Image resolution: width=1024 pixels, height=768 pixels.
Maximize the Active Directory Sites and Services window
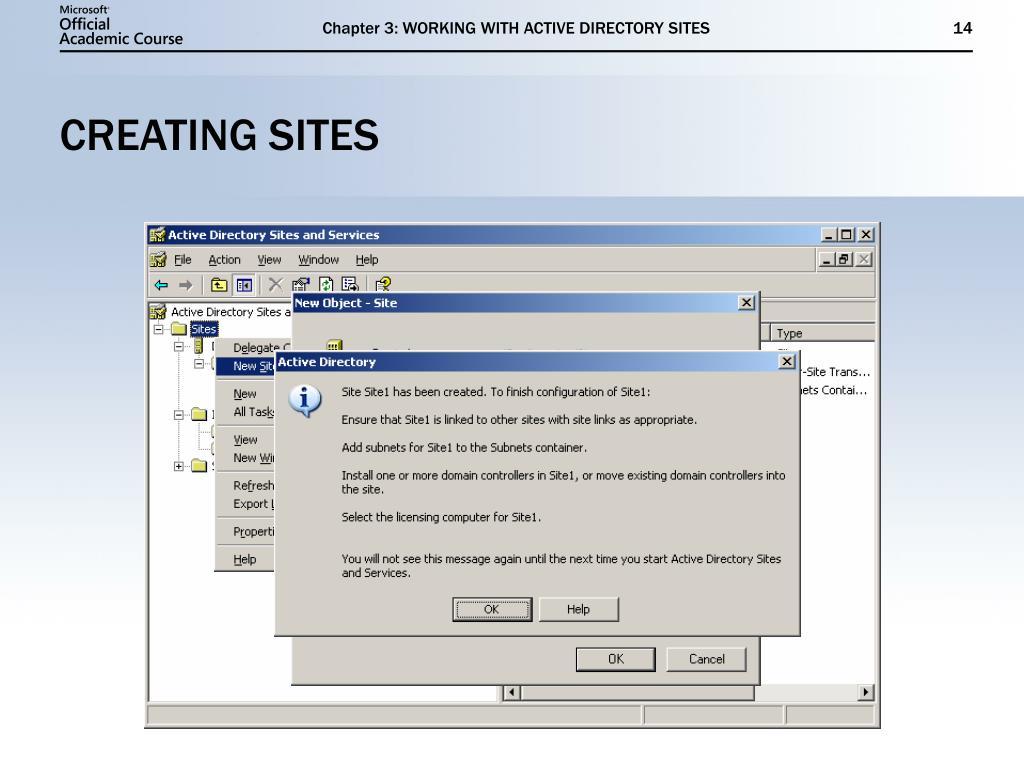tap(846, 234)
